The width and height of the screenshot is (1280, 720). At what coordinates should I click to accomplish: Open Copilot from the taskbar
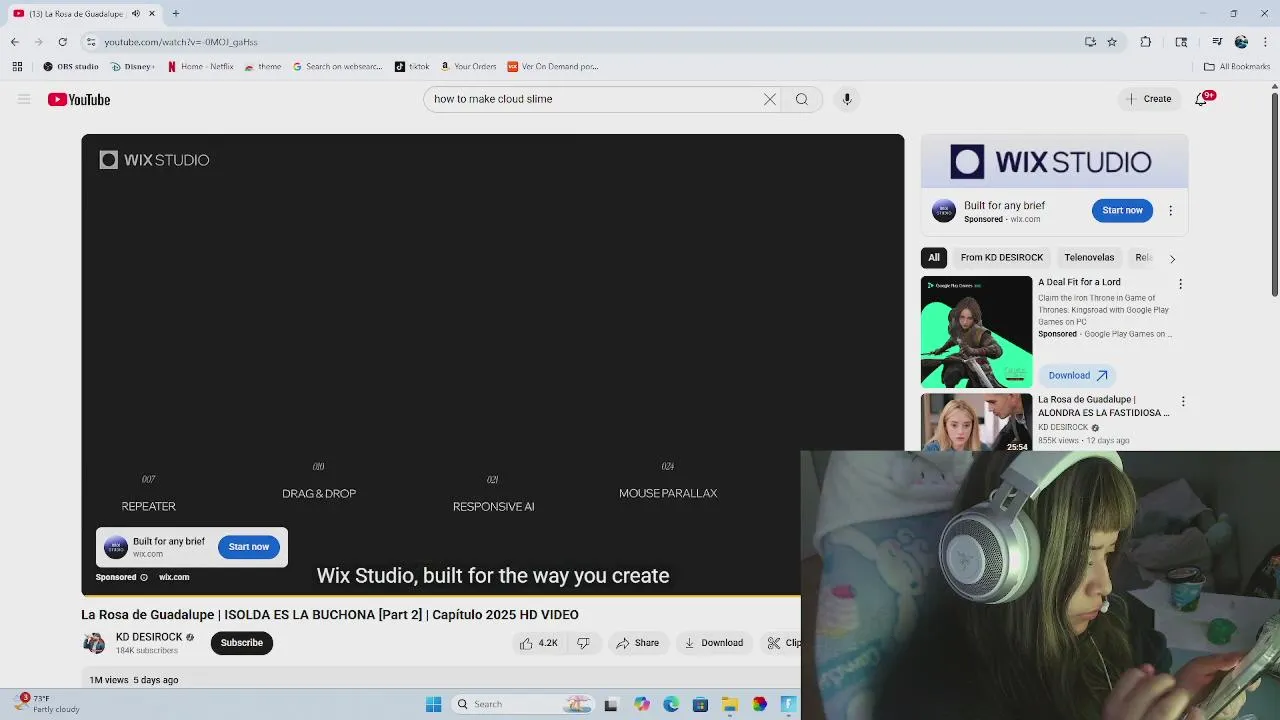click(642, 705)
